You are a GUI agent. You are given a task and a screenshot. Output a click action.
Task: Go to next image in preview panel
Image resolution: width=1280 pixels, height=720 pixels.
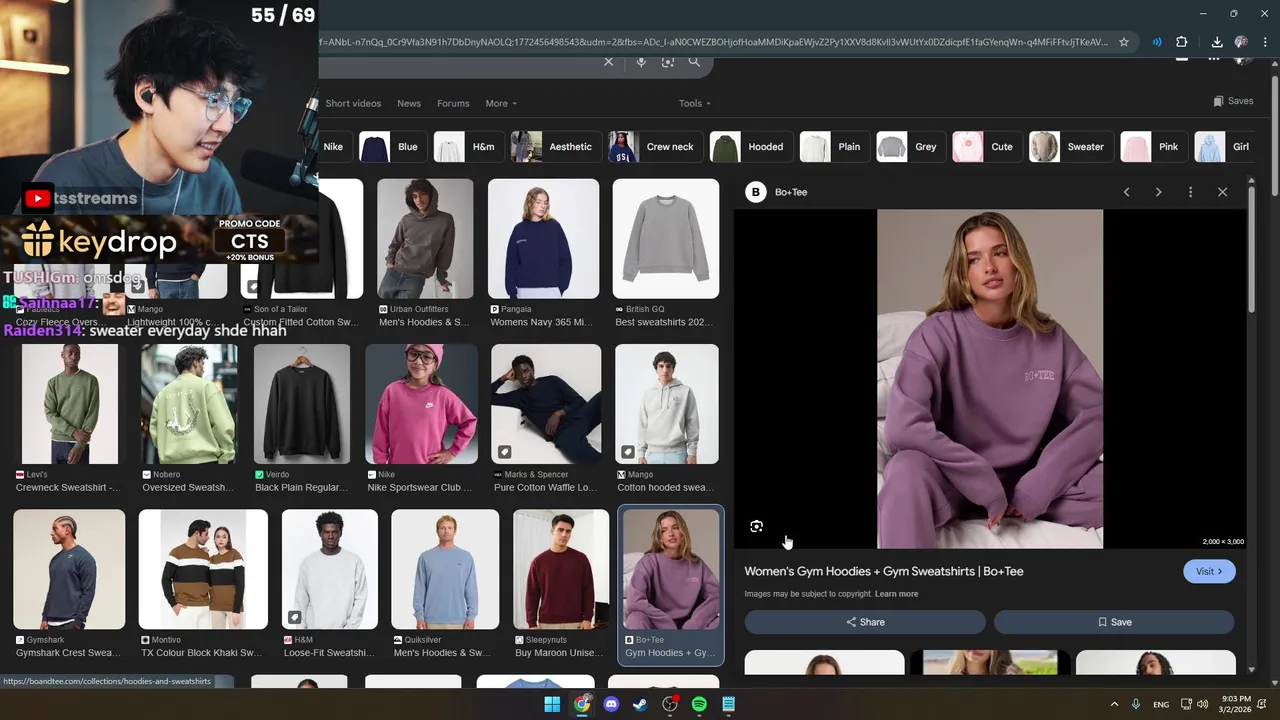point(1158,192)
